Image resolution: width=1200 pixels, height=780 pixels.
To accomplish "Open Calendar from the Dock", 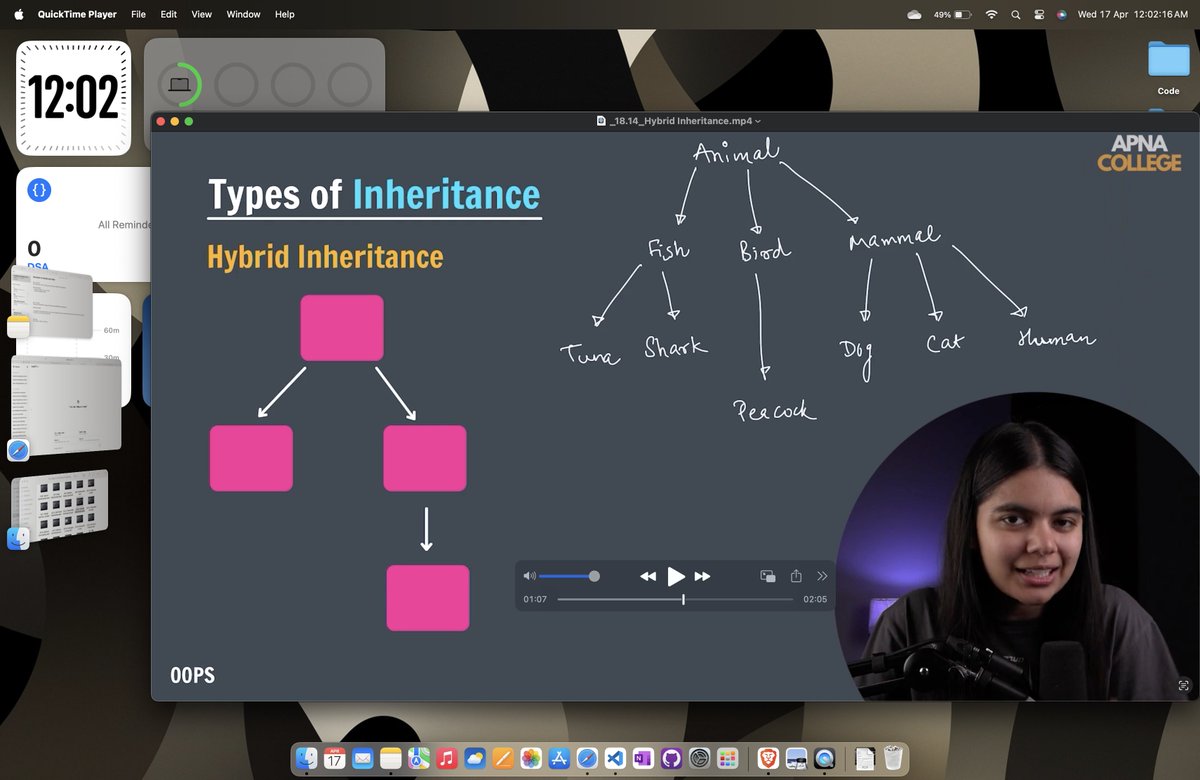I will coord(334,758).
